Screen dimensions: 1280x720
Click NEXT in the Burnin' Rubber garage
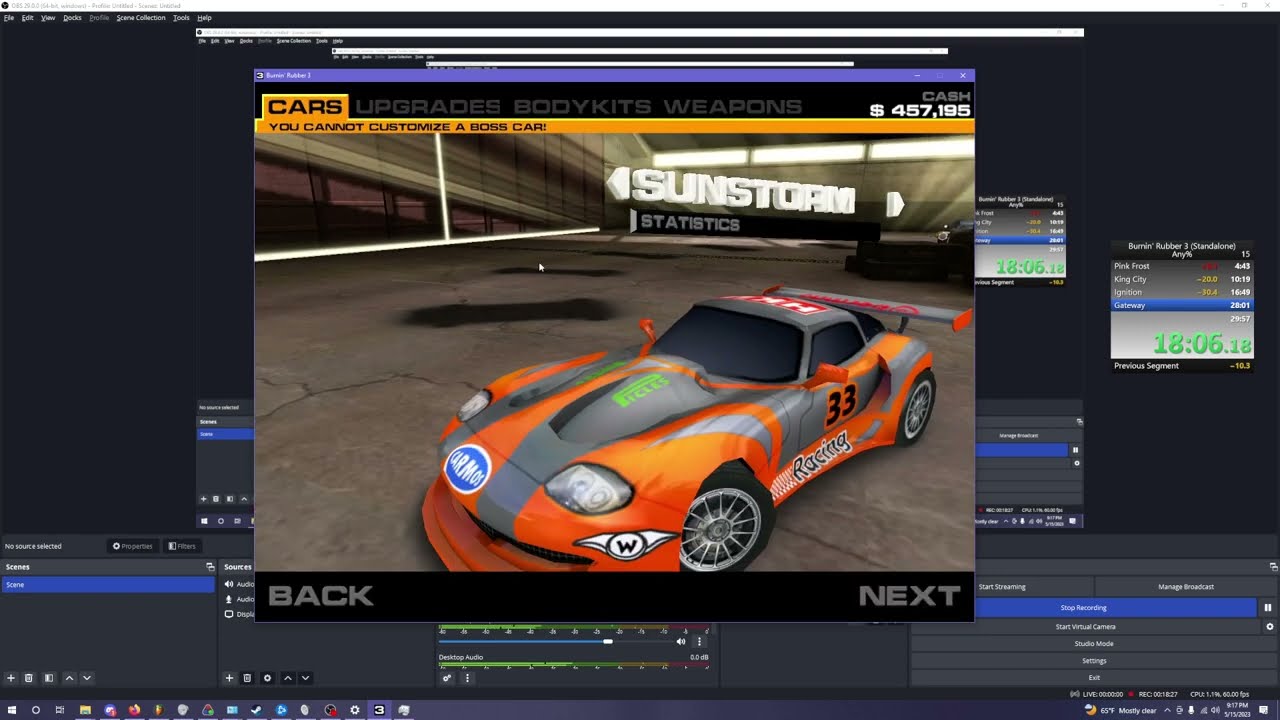click(x=909, y=596)
